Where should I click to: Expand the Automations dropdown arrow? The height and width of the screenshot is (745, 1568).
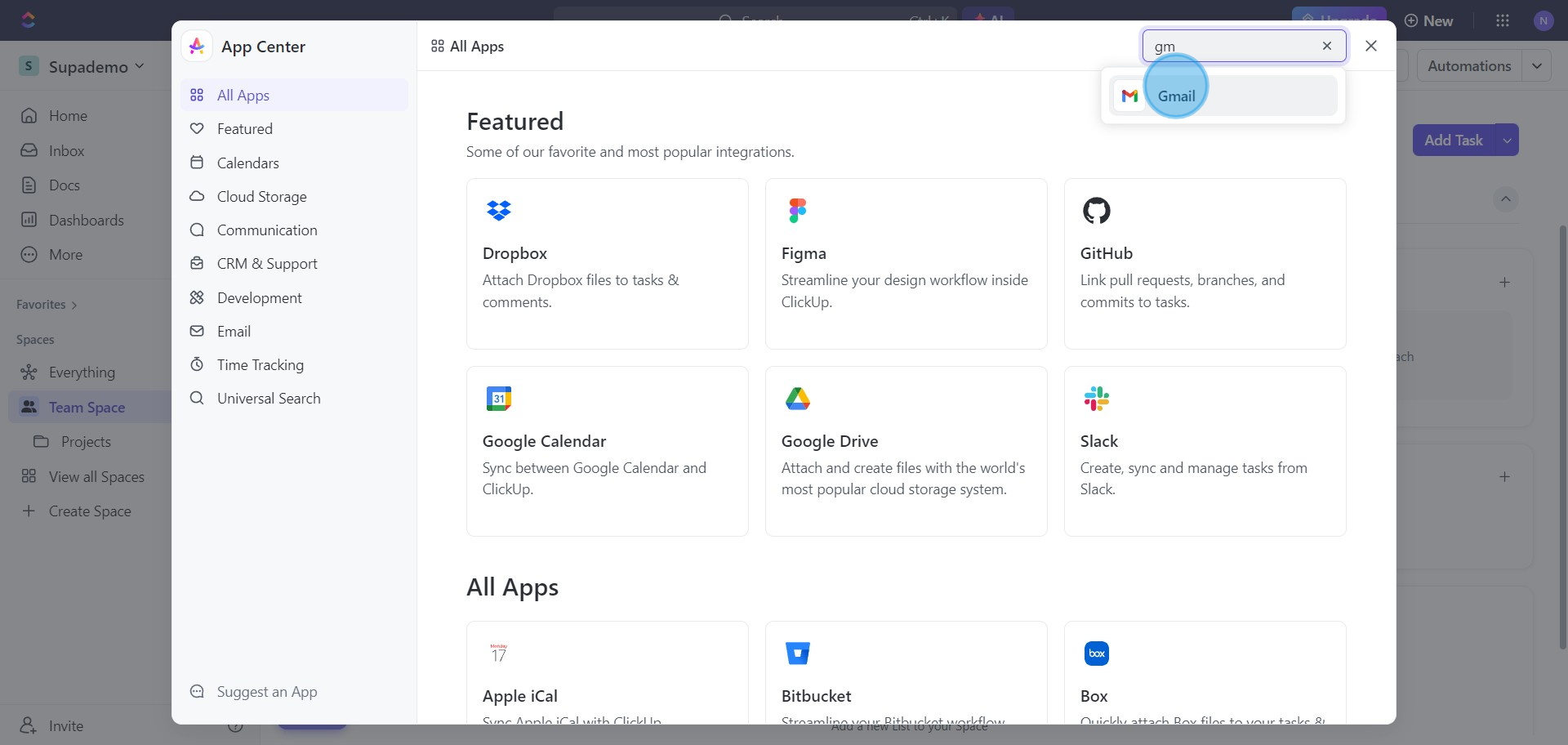point(1536,65)
